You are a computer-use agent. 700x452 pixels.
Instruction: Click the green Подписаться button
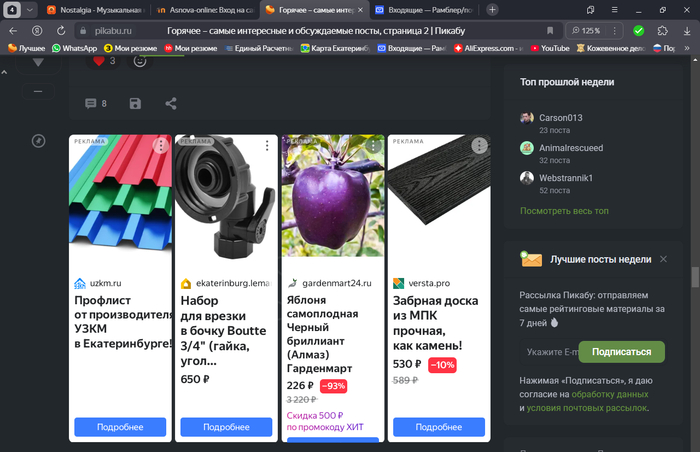point(622,352)
